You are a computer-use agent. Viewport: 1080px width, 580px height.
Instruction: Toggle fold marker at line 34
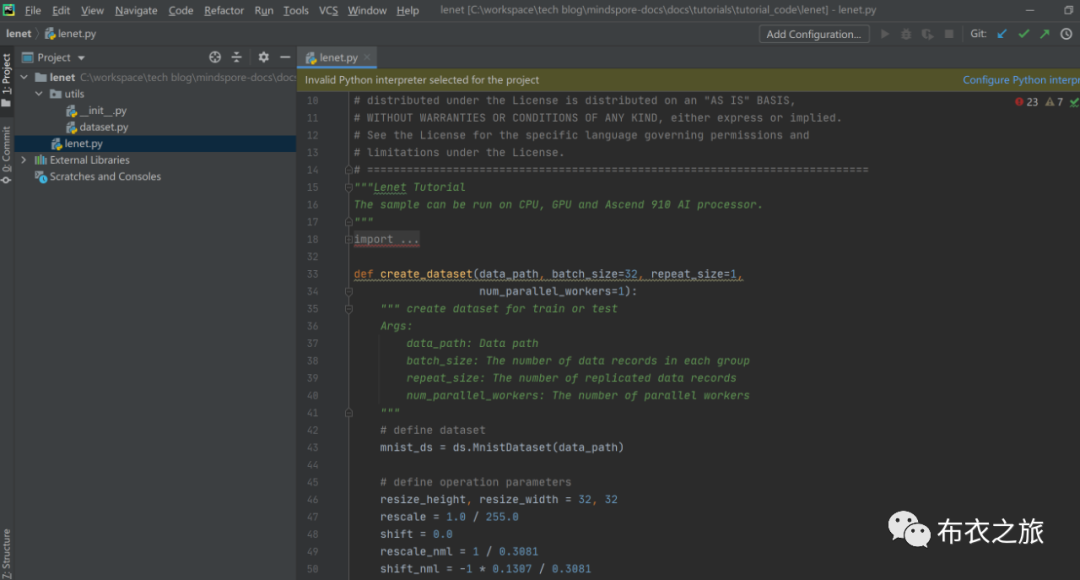tap(349, 291)
